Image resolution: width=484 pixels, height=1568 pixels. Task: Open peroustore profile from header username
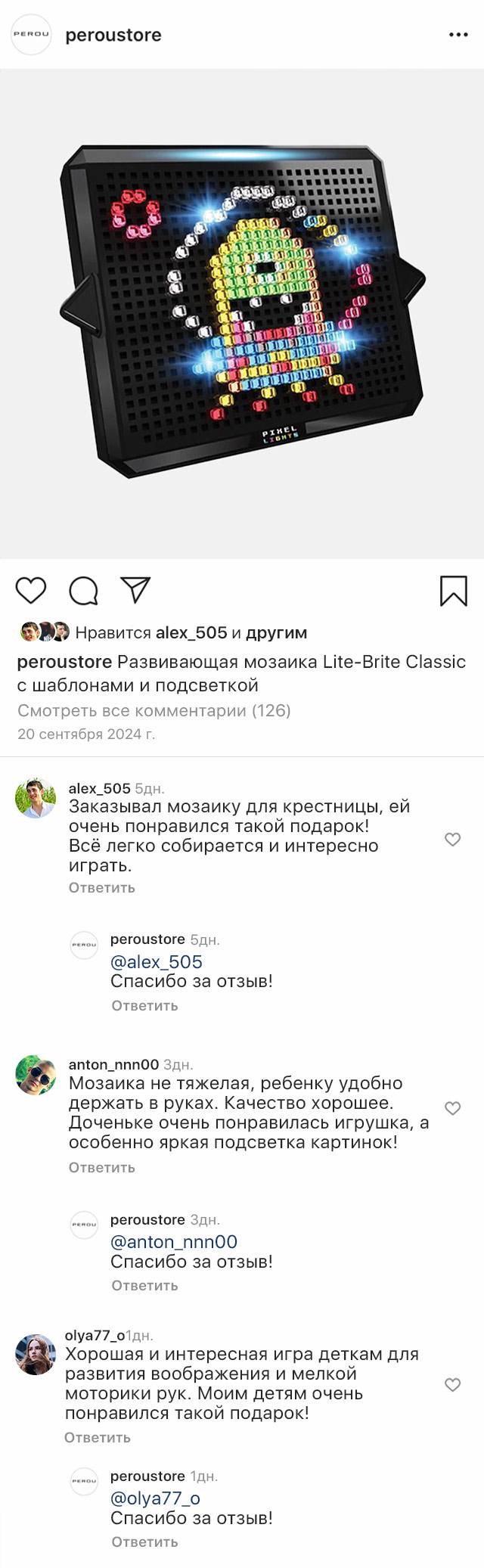click(x=113, y=35)
